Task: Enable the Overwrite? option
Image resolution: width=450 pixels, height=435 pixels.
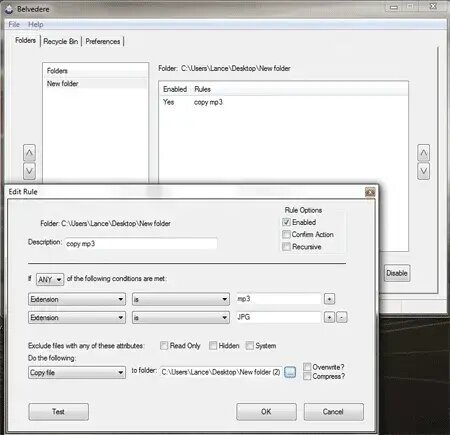Action: coord(307,367)
